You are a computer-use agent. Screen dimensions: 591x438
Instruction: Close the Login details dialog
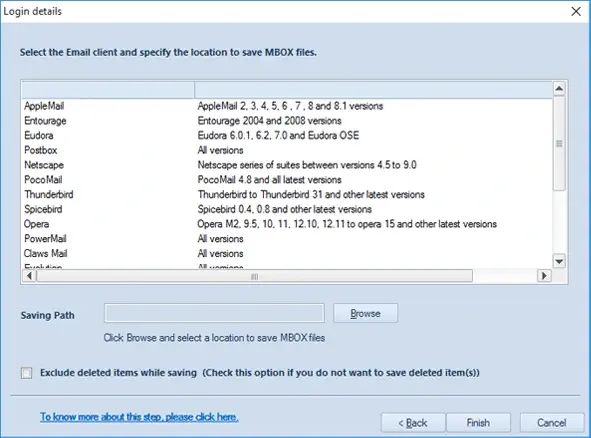(x=576, y=11)
